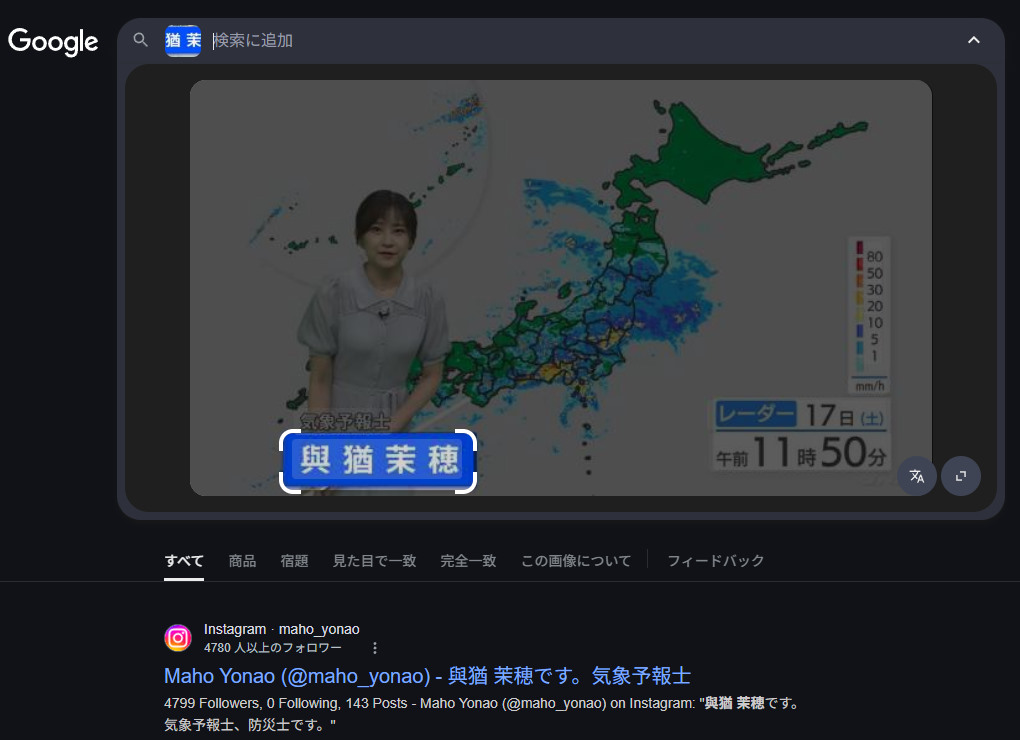The width and height of the screenshot is (1020, 740).
Task: Switch to the 商品 tab
Action: [242, 561]
